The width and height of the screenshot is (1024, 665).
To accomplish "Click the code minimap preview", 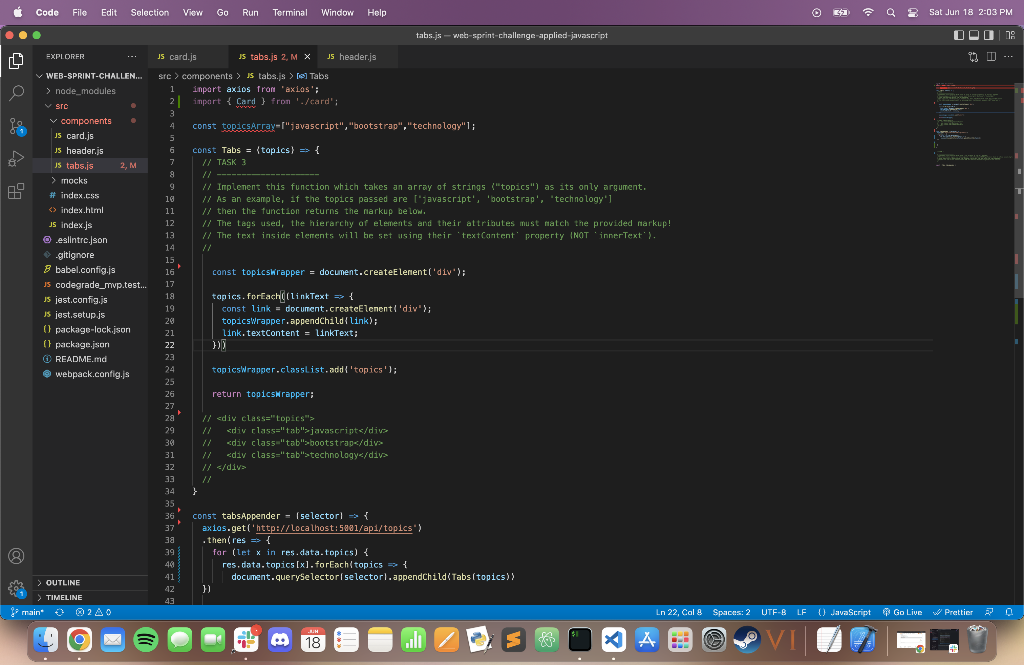I will [965, 120].
